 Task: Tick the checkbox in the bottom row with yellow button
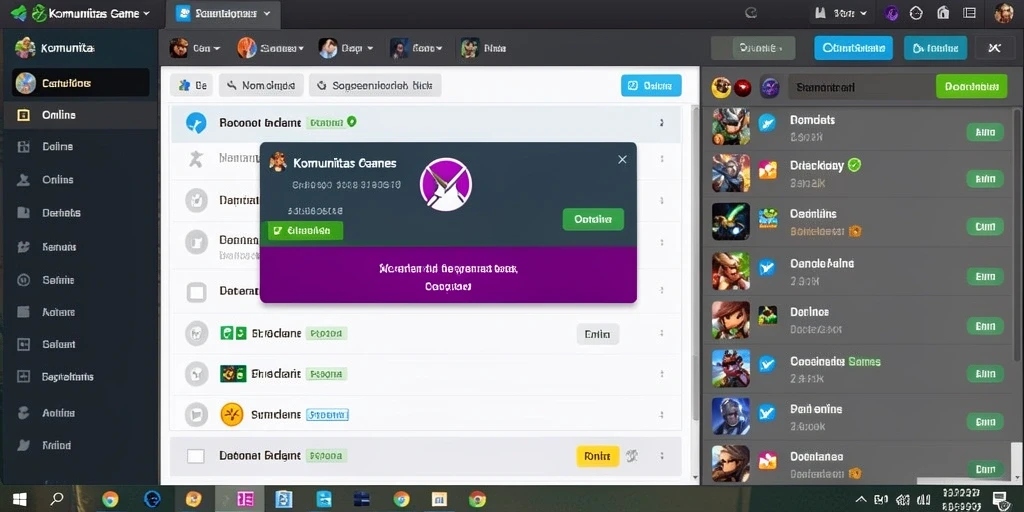(196, 456)
